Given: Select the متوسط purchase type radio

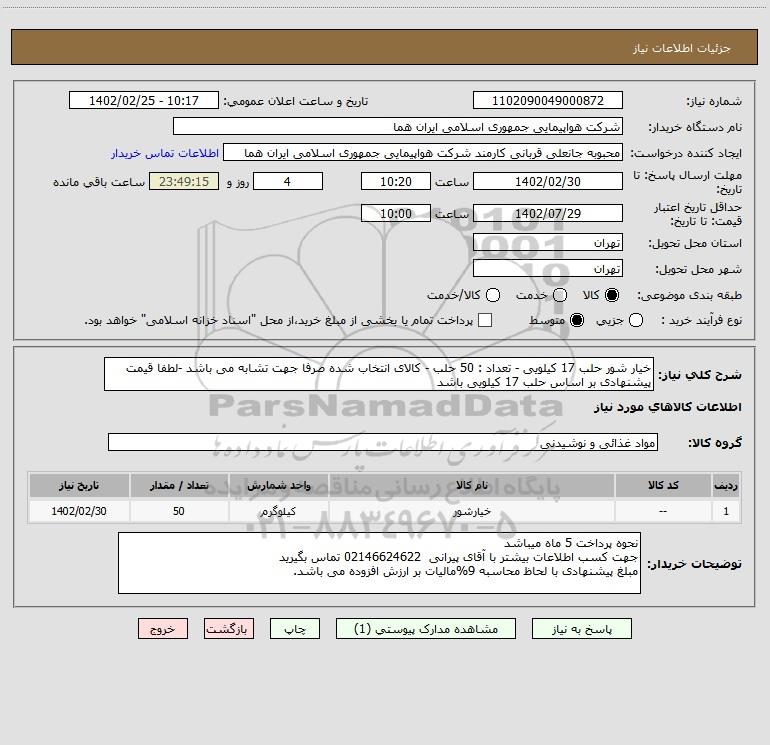Looking at the screenshot, I should coord(577,320).
